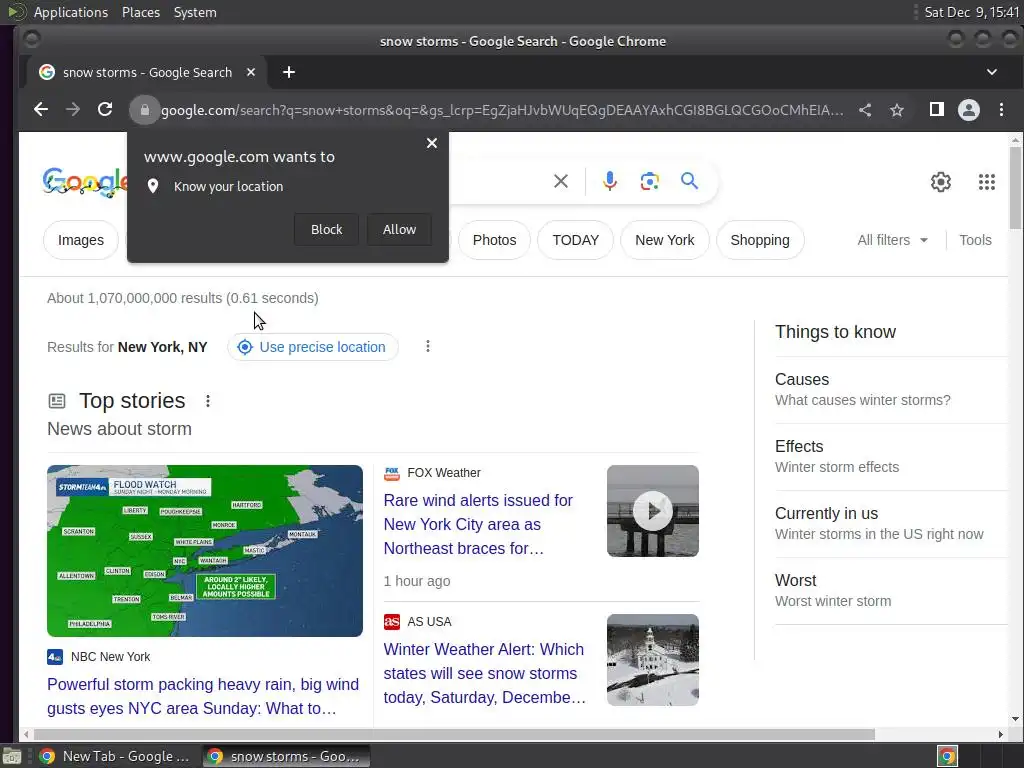The image size is (1024, 768).
Task: Open the site info lock icon
Action: [x=144, y=110]
